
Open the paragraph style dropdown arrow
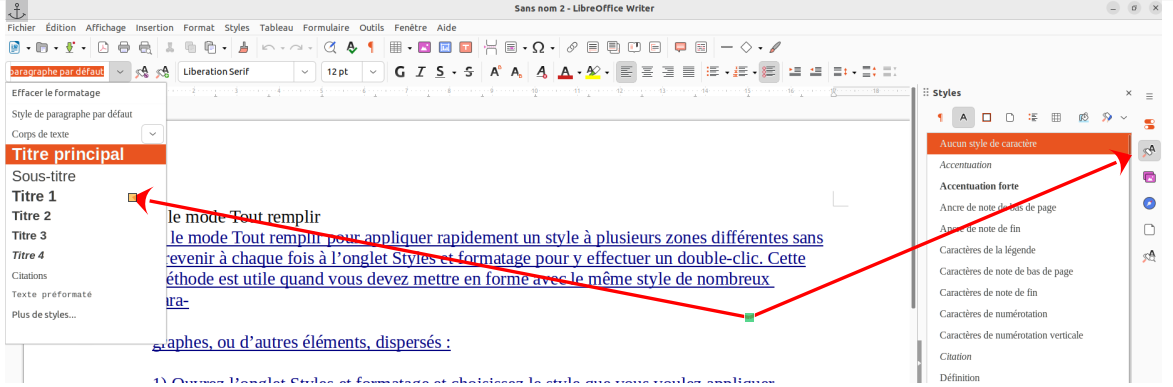coord(121,72)
